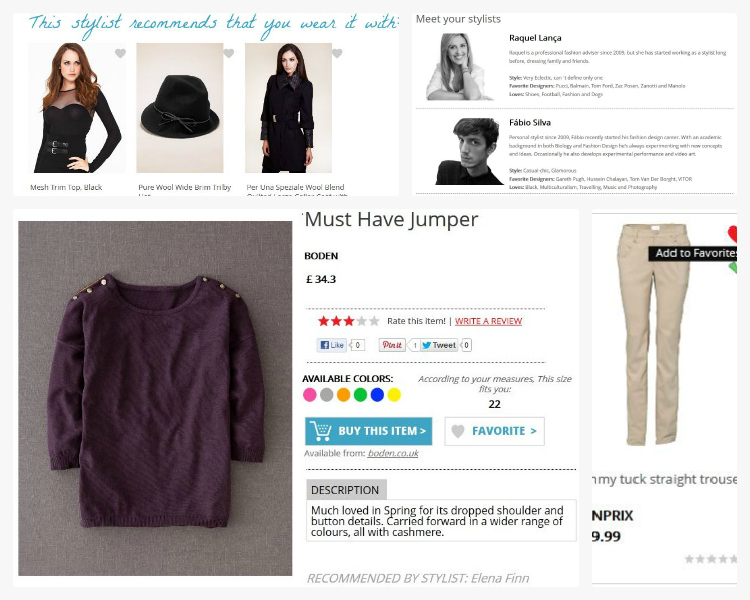Click heart icon above the black trilby hat
The height and width of the screenshot is (600, 750).
[x=229, y=53]
